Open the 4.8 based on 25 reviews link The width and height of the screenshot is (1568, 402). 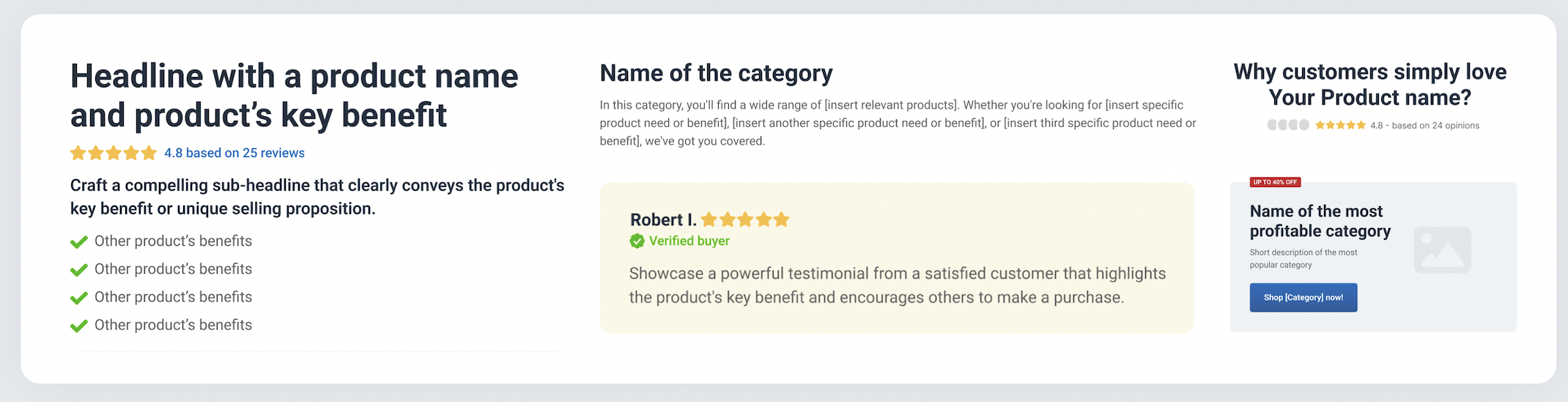pos(234,153)
